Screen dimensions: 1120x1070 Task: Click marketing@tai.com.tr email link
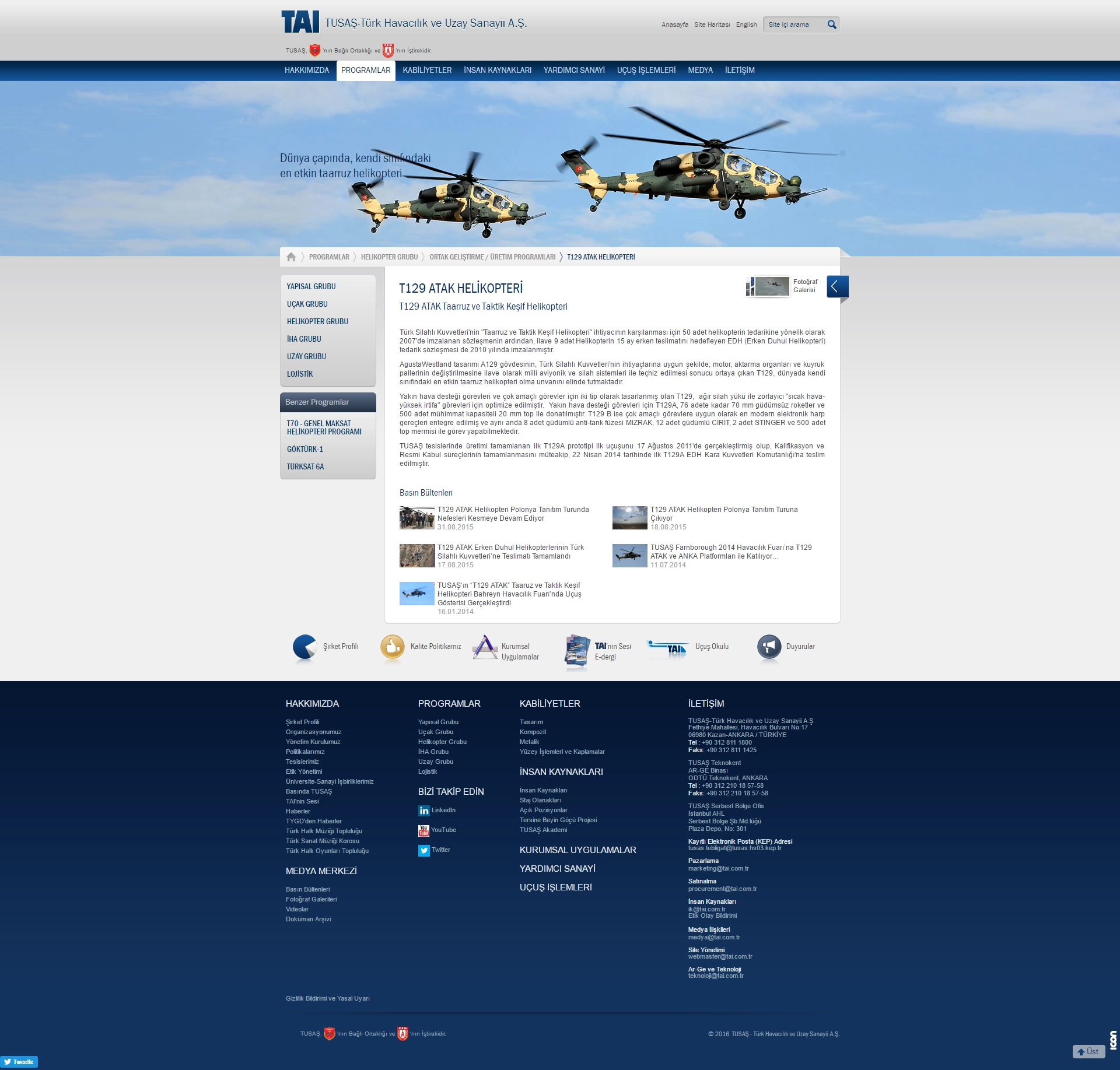(x=718, y=869)
